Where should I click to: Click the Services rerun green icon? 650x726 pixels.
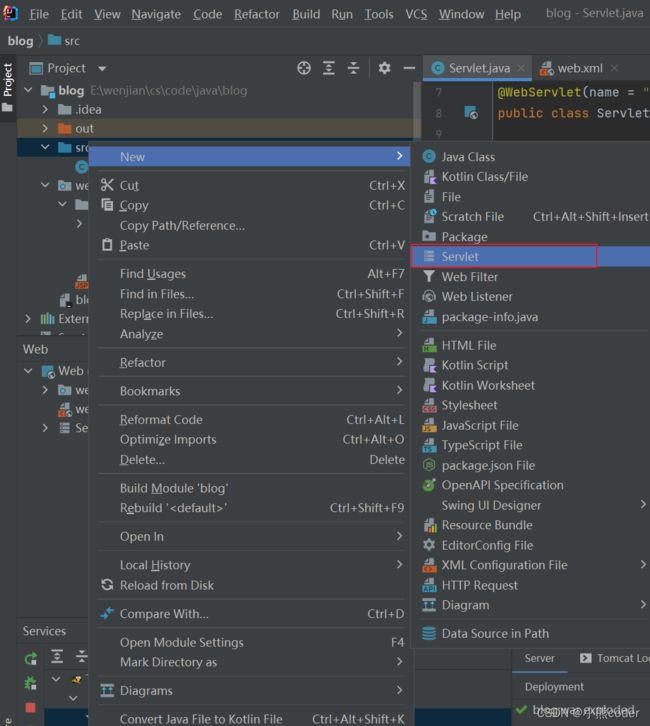31,658
